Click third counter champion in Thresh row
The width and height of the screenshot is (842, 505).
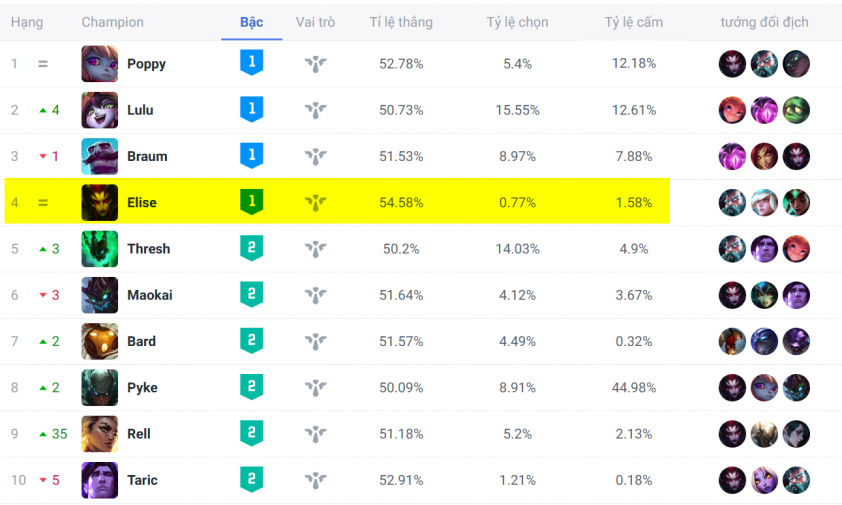[x=796, y=249]
